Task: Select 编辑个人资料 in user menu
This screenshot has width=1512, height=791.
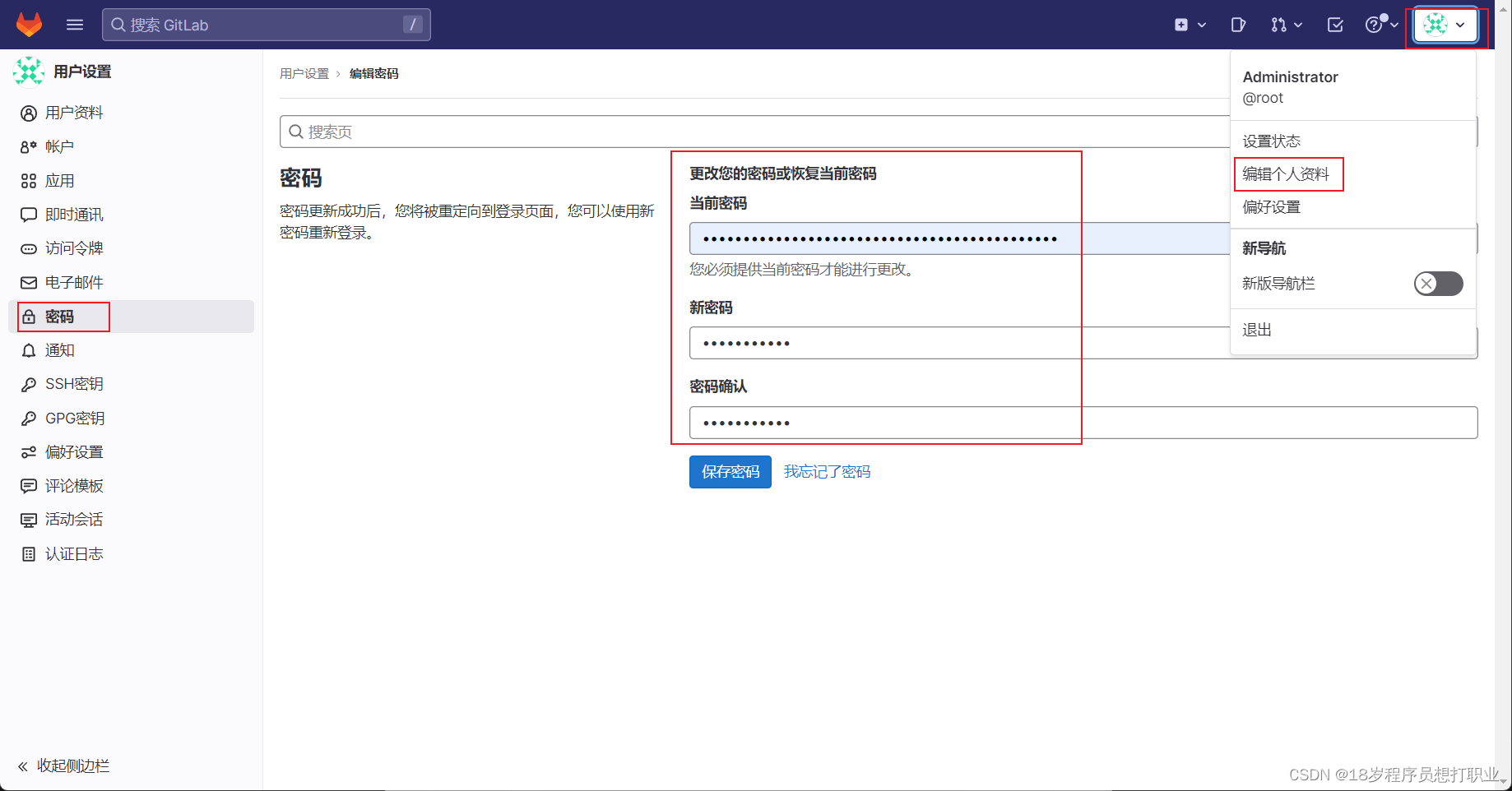Action: [1353, 174]
